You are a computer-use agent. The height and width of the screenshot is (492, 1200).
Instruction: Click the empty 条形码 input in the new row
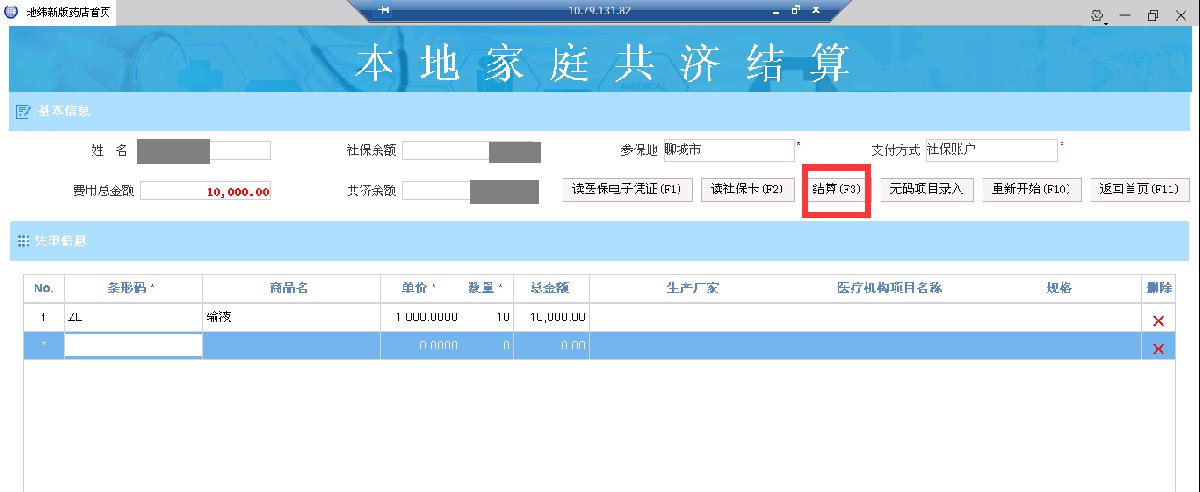133,346
